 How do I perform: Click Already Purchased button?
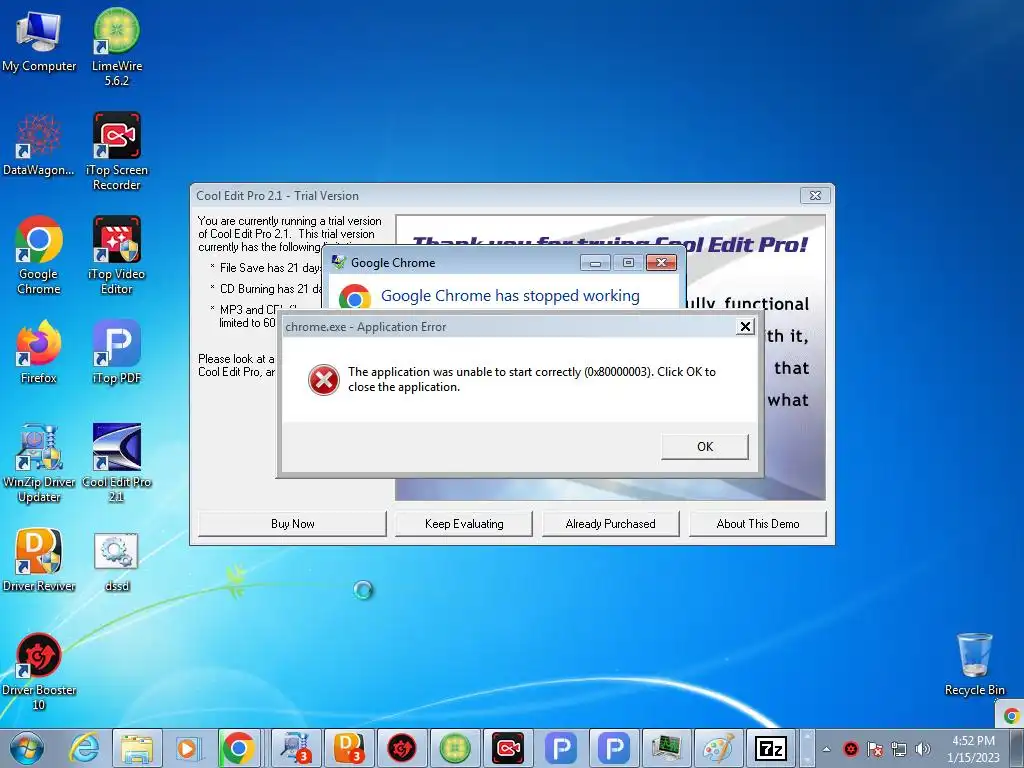tap(611, 524)
